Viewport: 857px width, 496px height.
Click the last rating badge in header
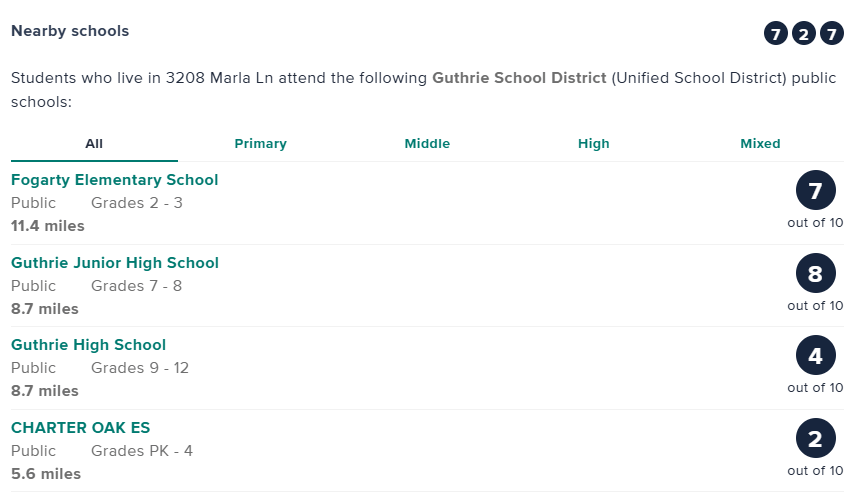click(x=832, y=34)
